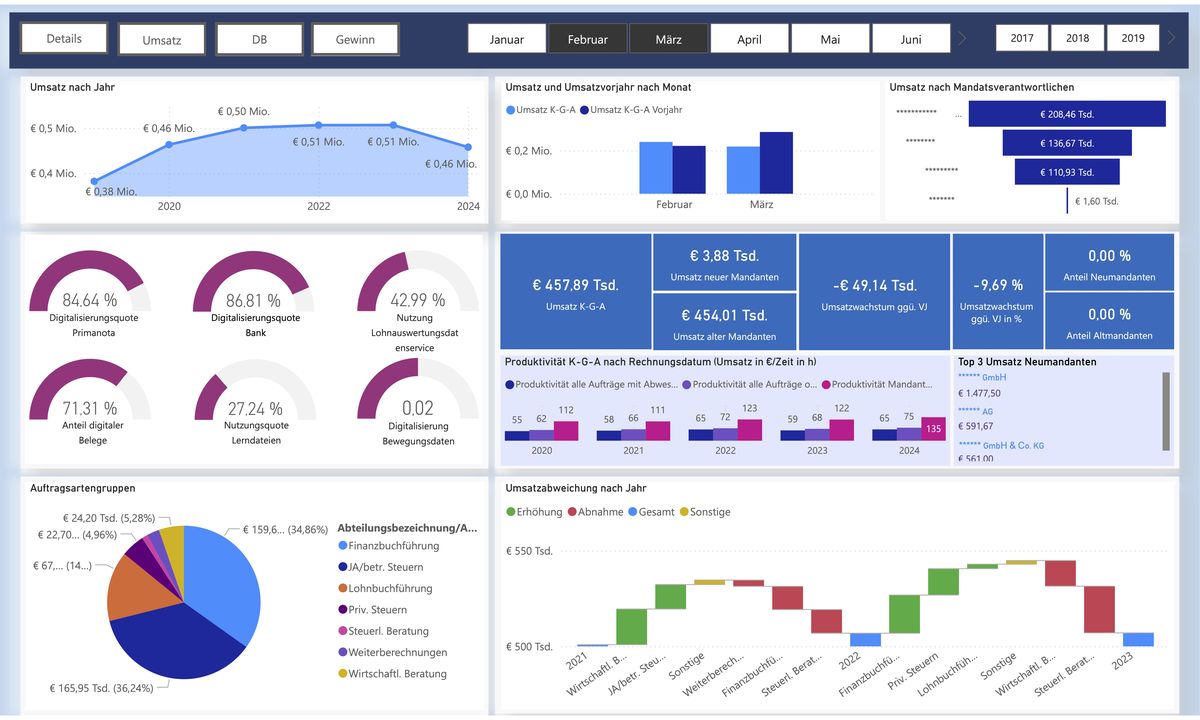This screenshot has height=720, width=1200.
Task: Click the Erhöhung green legend marker
Action: (511, 512)
